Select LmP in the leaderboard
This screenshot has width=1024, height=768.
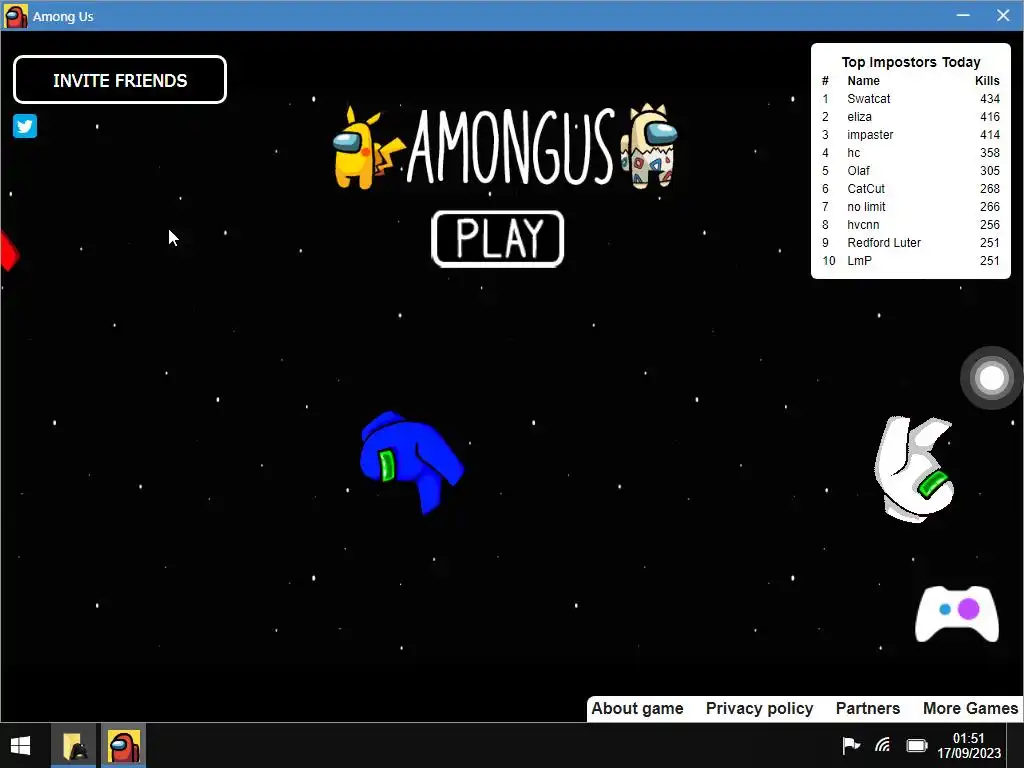[859, 261]
